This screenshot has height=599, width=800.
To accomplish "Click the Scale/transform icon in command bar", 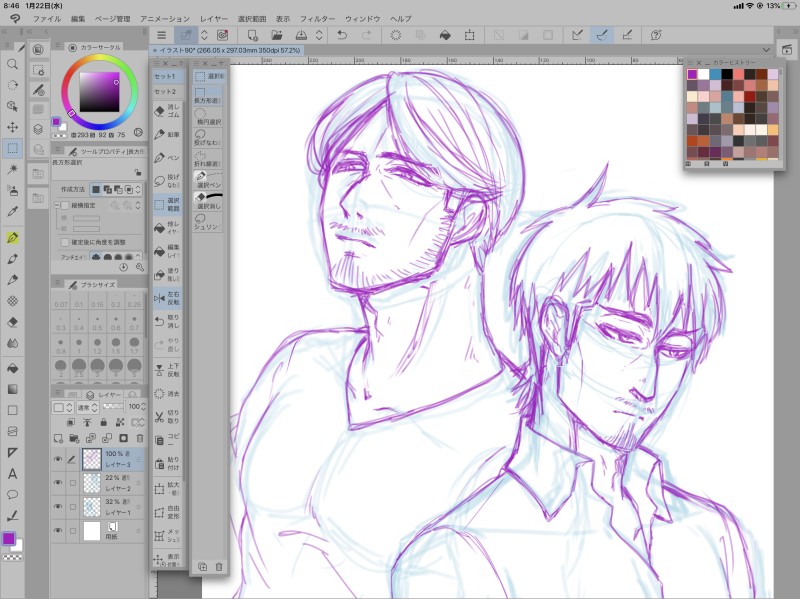I will point(469,35).
